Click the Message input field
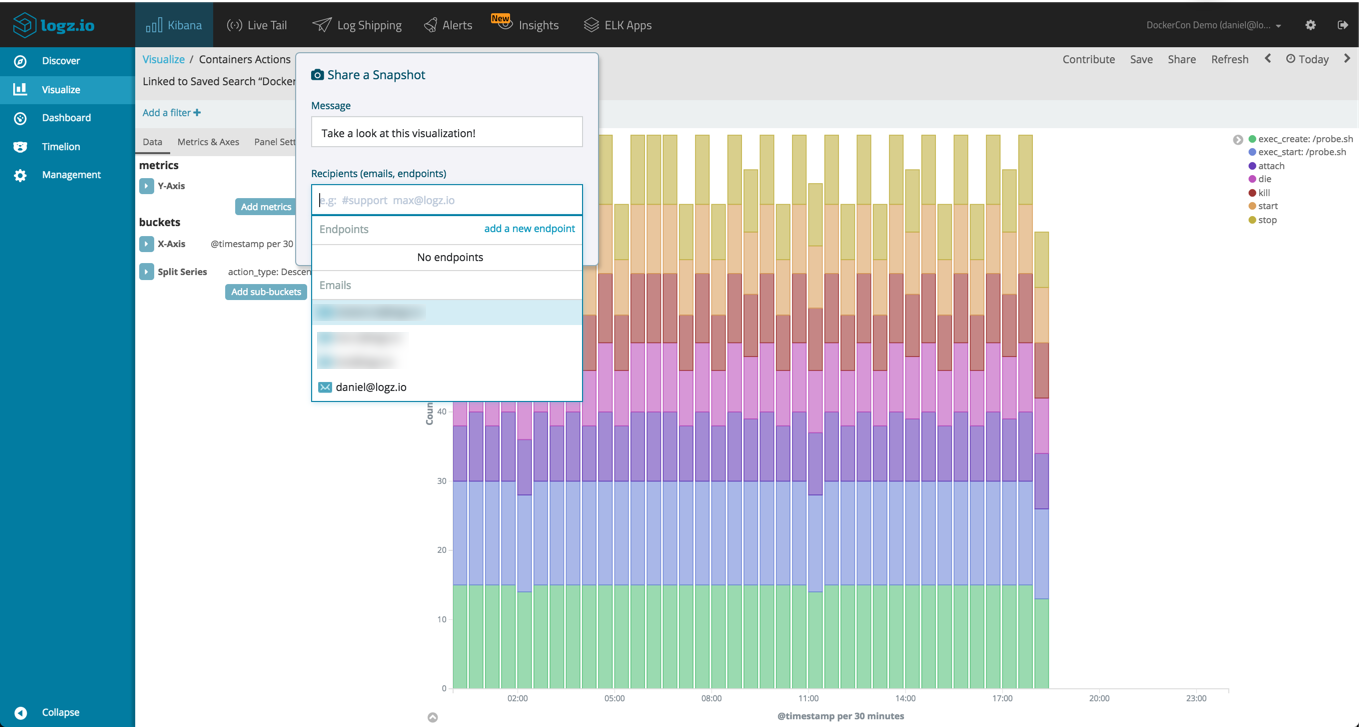This screenshot has height=727, width=1360. (x=447, y=133)
